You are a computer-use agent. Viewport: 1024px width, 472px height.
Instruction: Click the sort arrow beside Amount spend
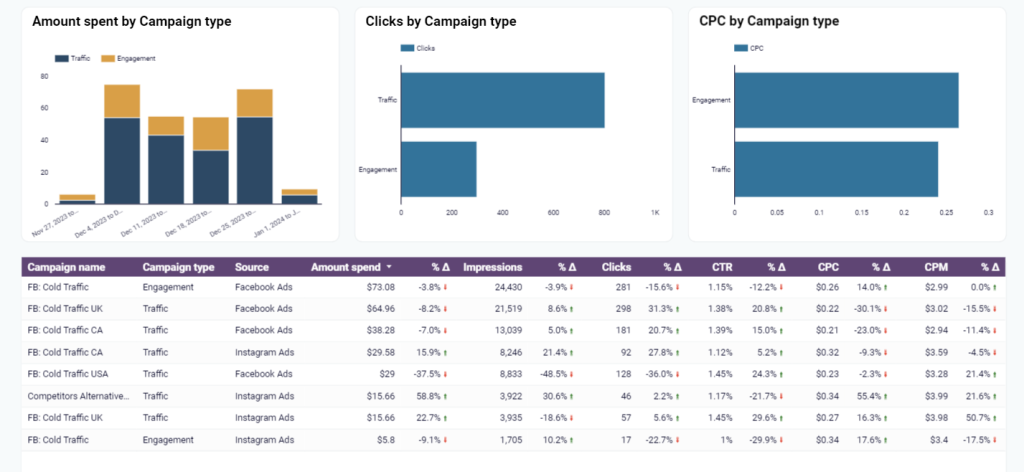click(x=388, y=268)
